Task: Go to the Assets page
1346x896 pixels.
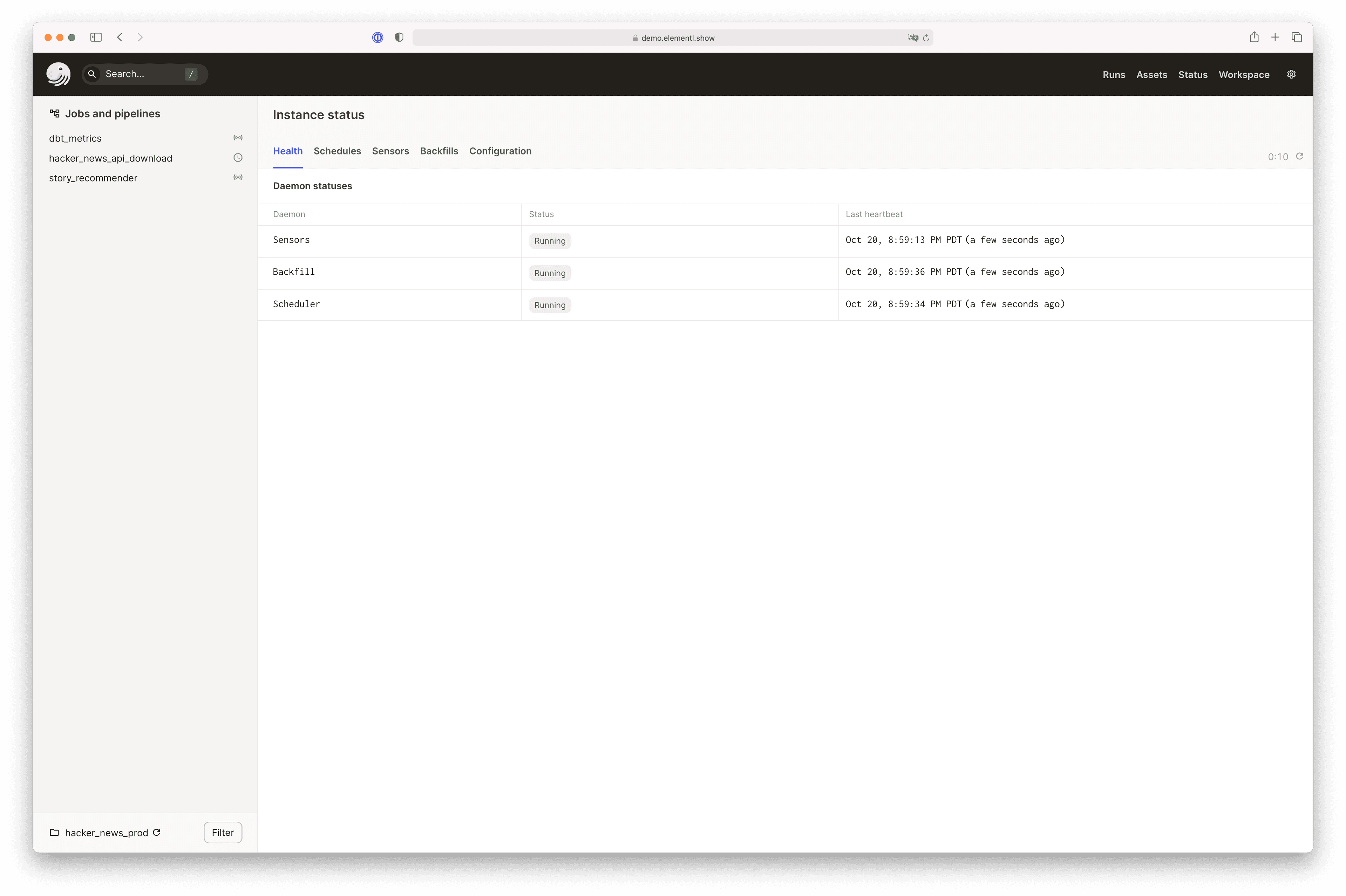Action: pyautogui.click(x=1151, y=74)
